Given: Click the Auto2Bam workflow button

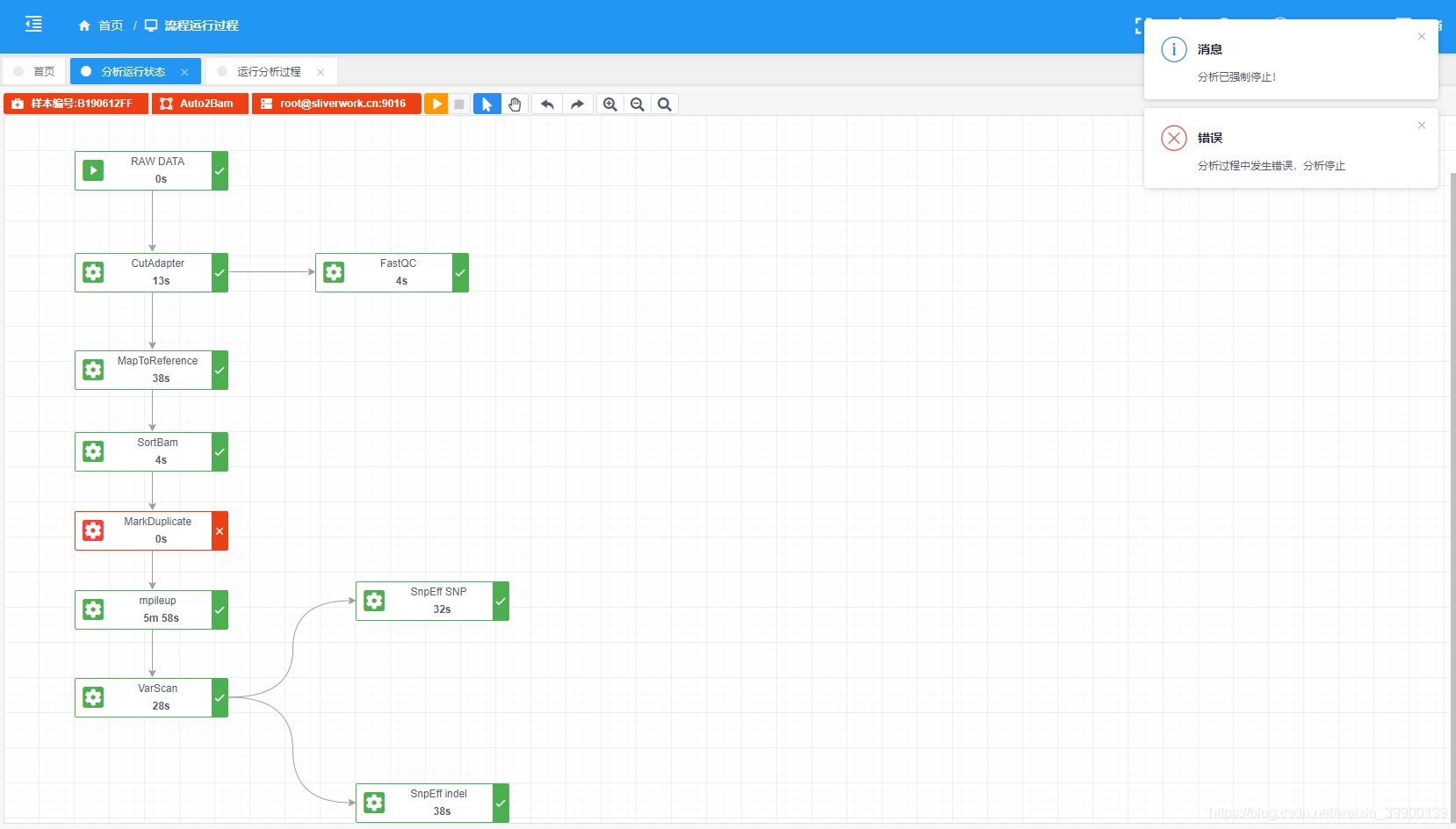Looking at the screenshot, I should (x=200, y=104).
